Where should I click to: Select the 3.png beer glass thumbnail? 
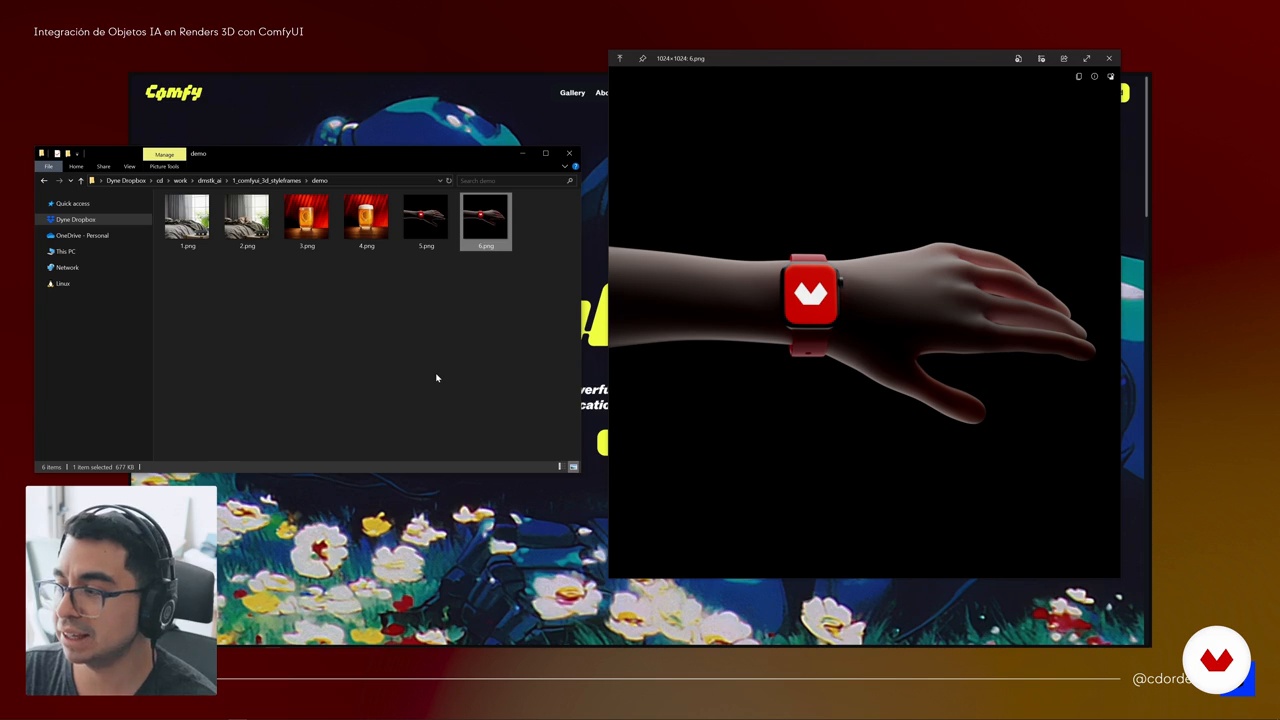[x=307, y=217]
